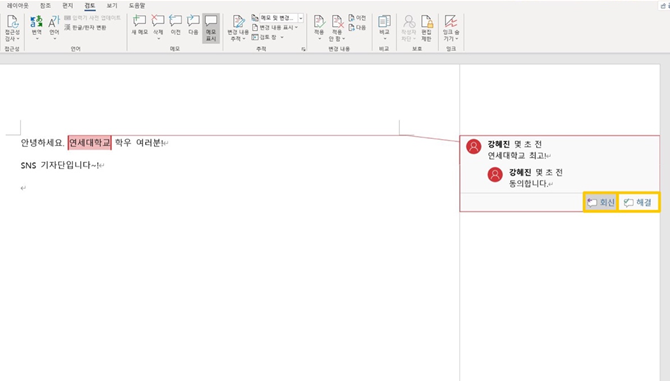Open the 검토 창 reviewing pane

click(264, 37)
